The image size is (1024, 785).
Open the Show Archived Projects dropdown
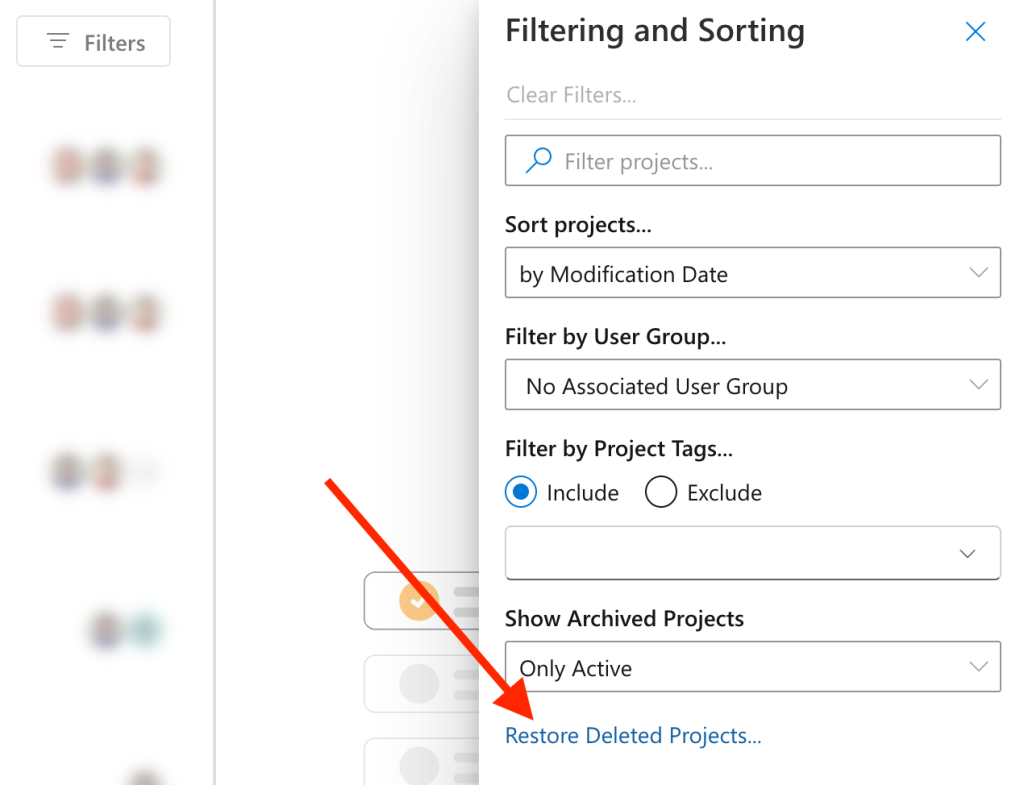752,667
